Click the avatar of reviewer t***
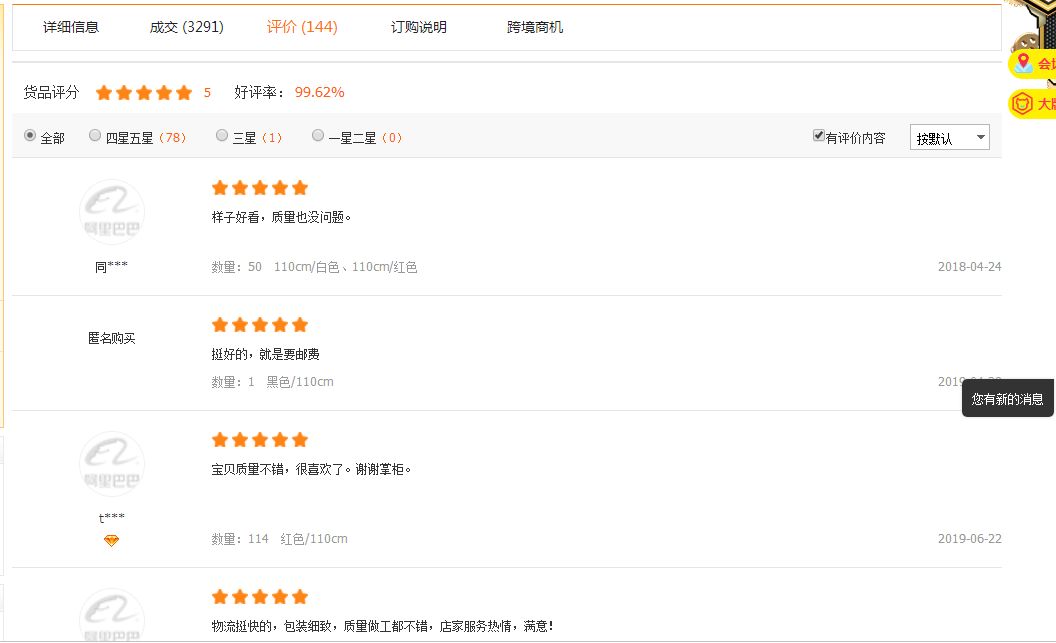This screenshot has height=643, width=1056. click(x=112, y=464)
